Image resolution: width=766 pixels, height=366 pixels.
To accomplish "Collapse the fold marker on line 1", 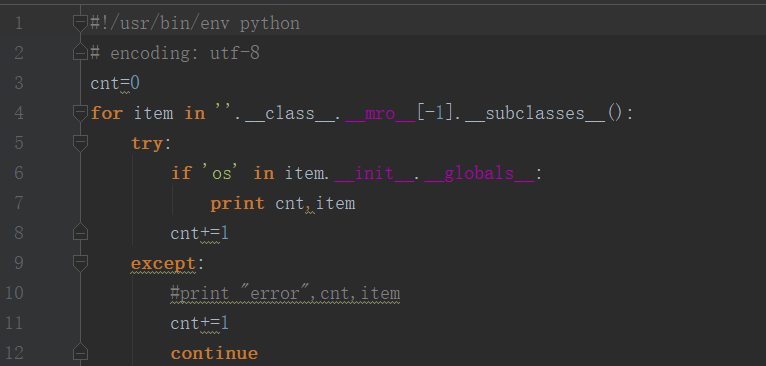I will point(80,23).
